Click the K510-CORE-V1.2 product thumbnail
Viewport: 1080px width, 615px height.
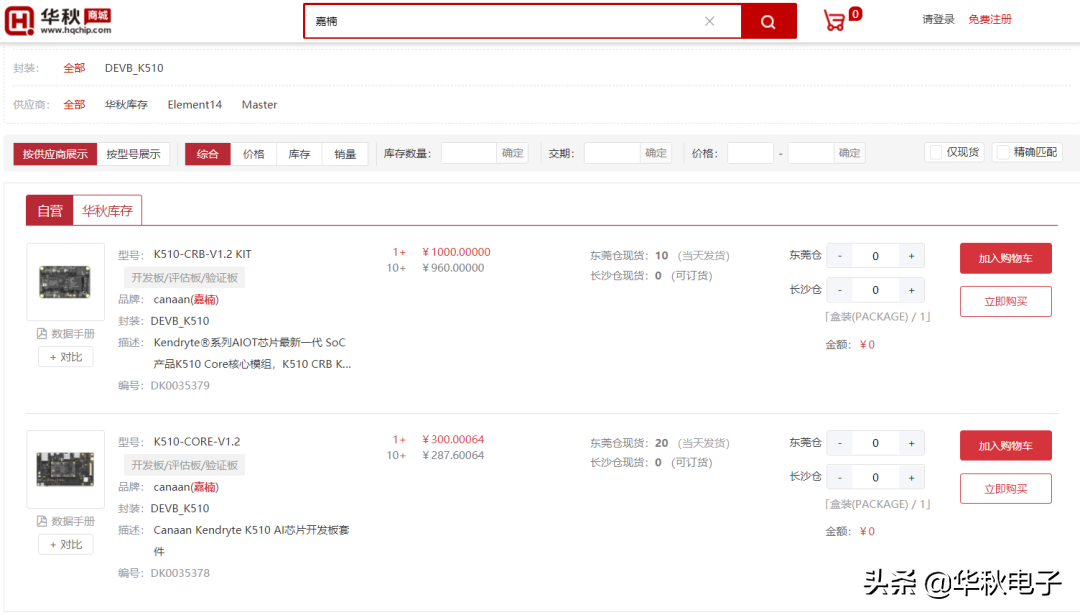click(x=65, y=469)
